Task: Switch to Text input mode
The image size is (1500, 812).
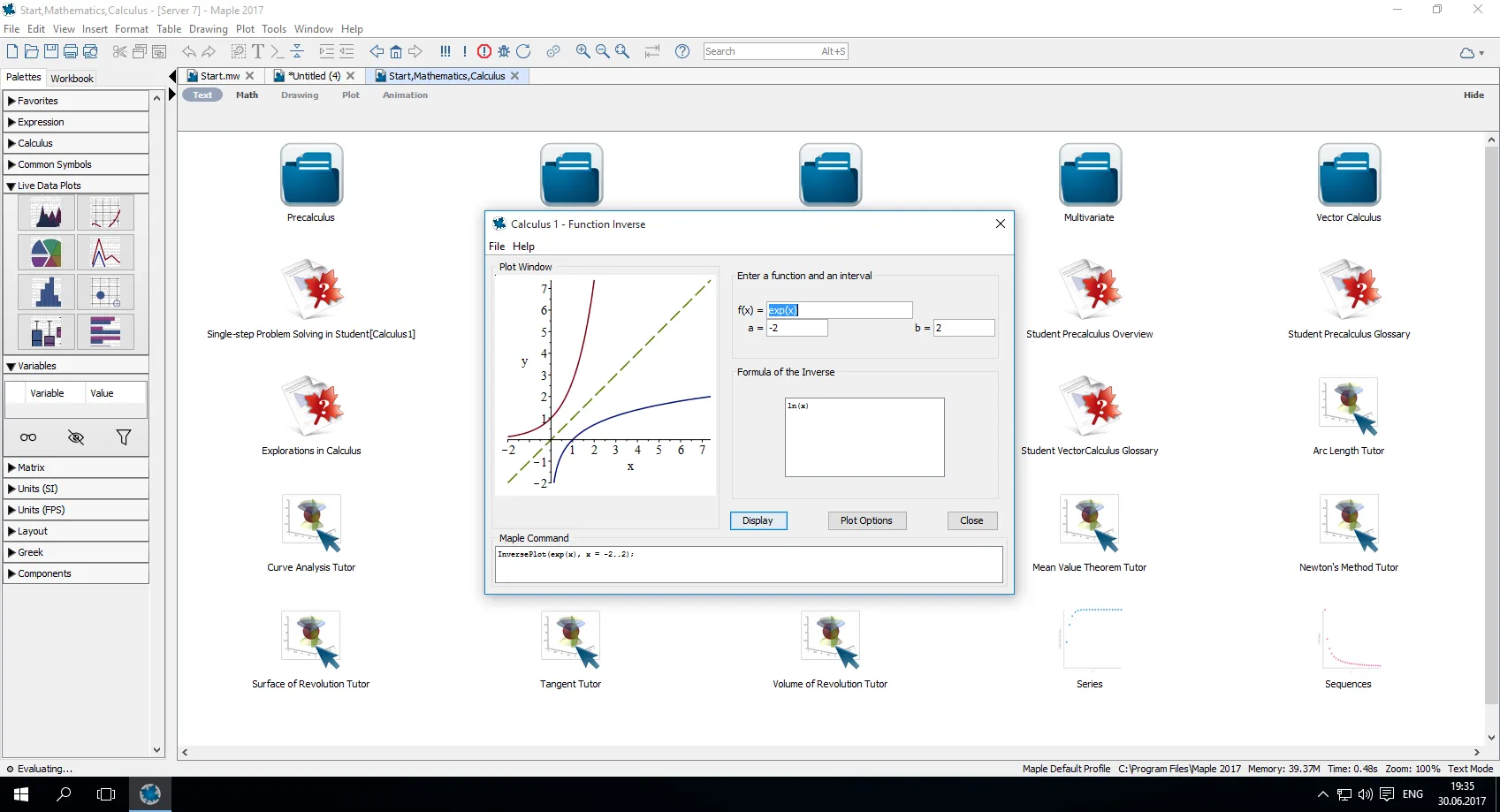Action: click(202, 95)
